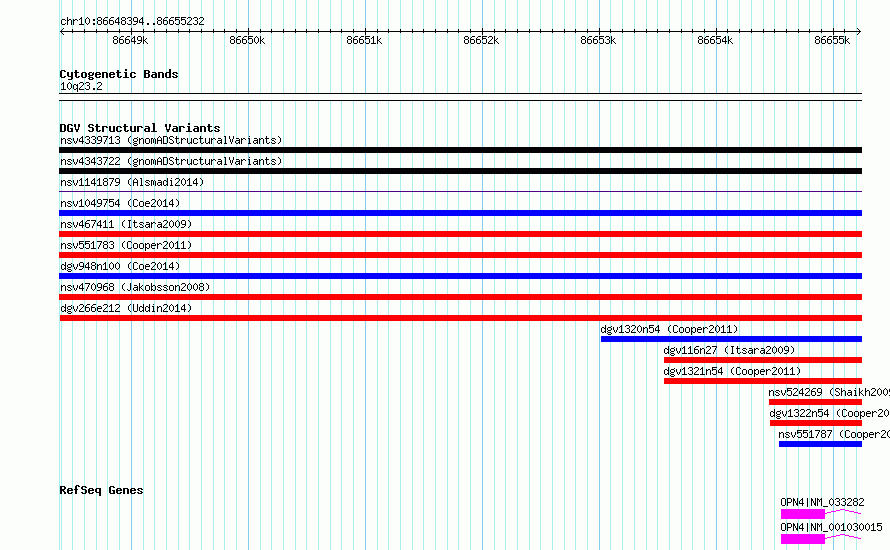Open dgv1321n54 (Cooper2011) variant label
This screenshot has width=890, height=550.
(x=732, y=371)
